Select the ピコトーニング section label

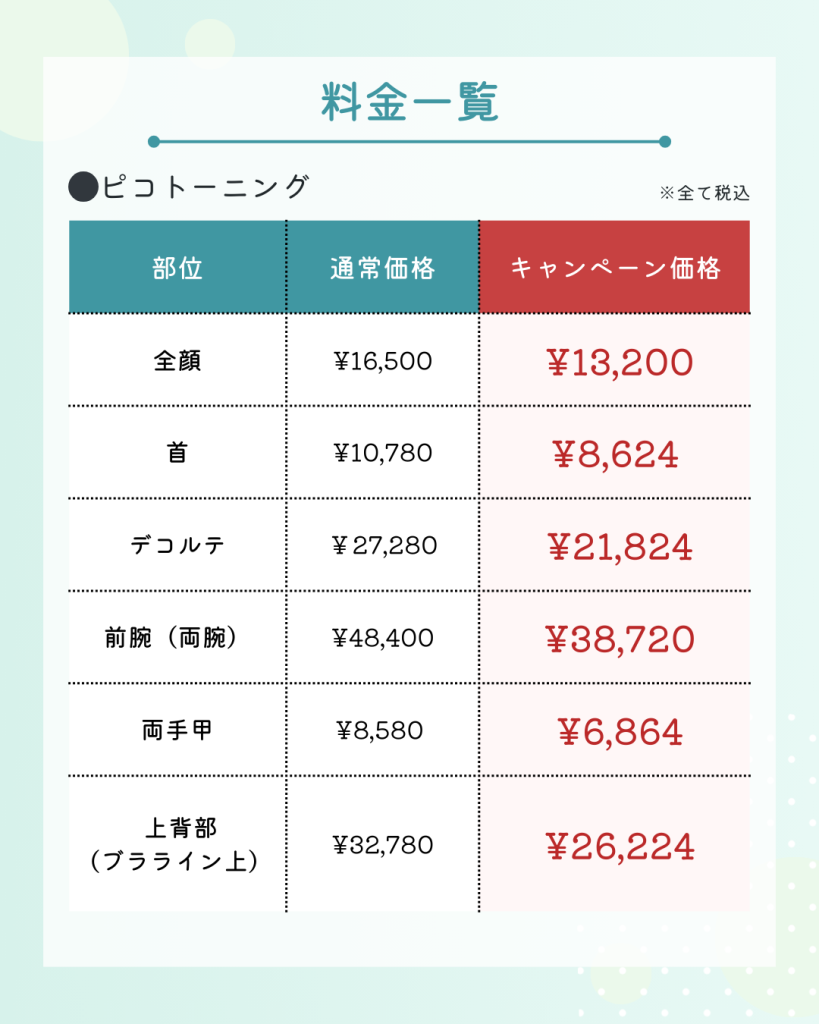[x=206, y=187]
